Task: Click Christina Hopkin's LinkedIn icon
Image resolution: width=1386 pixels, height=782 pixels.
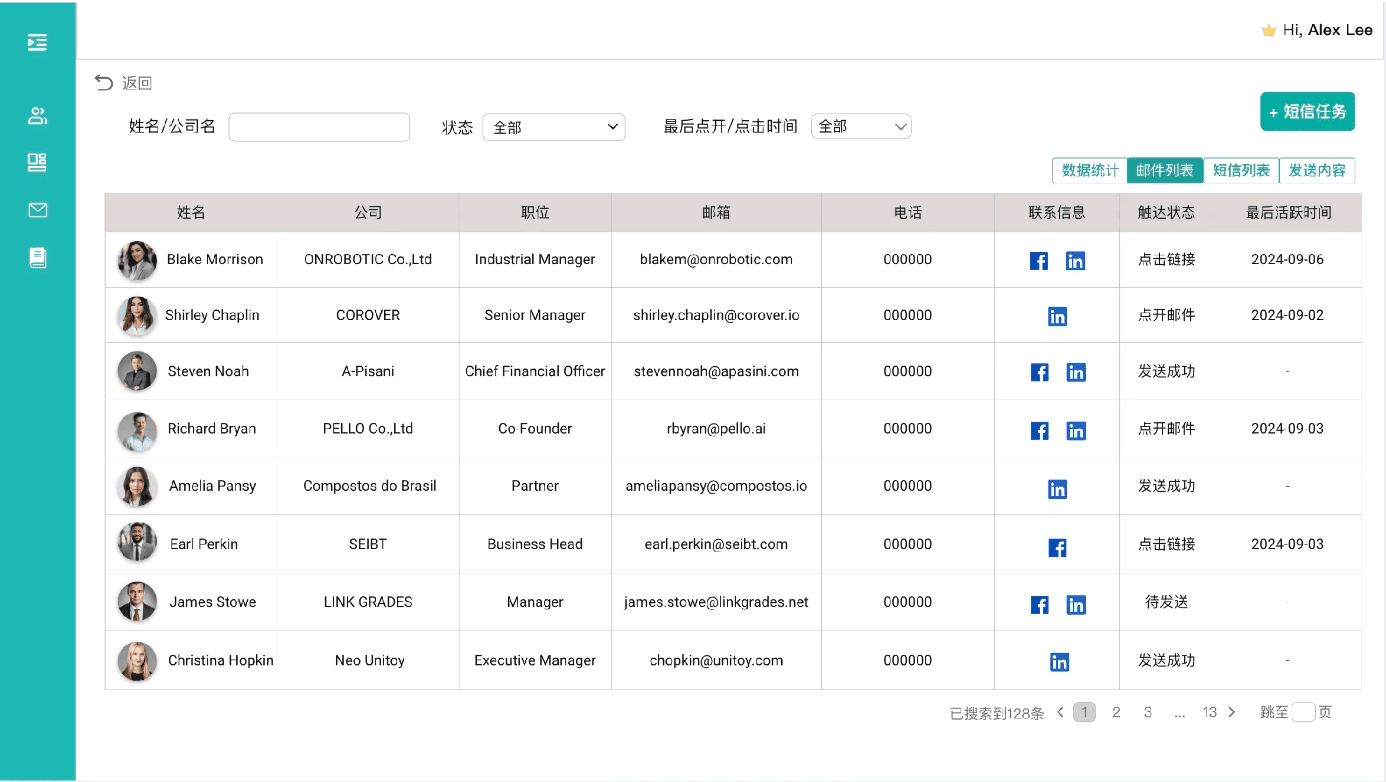Action: 1058,661
